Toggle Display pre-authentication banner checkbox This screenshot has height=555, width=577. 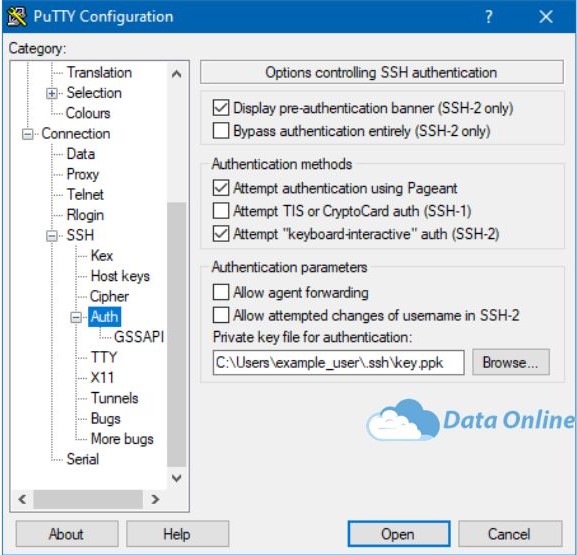pos(221,108)
